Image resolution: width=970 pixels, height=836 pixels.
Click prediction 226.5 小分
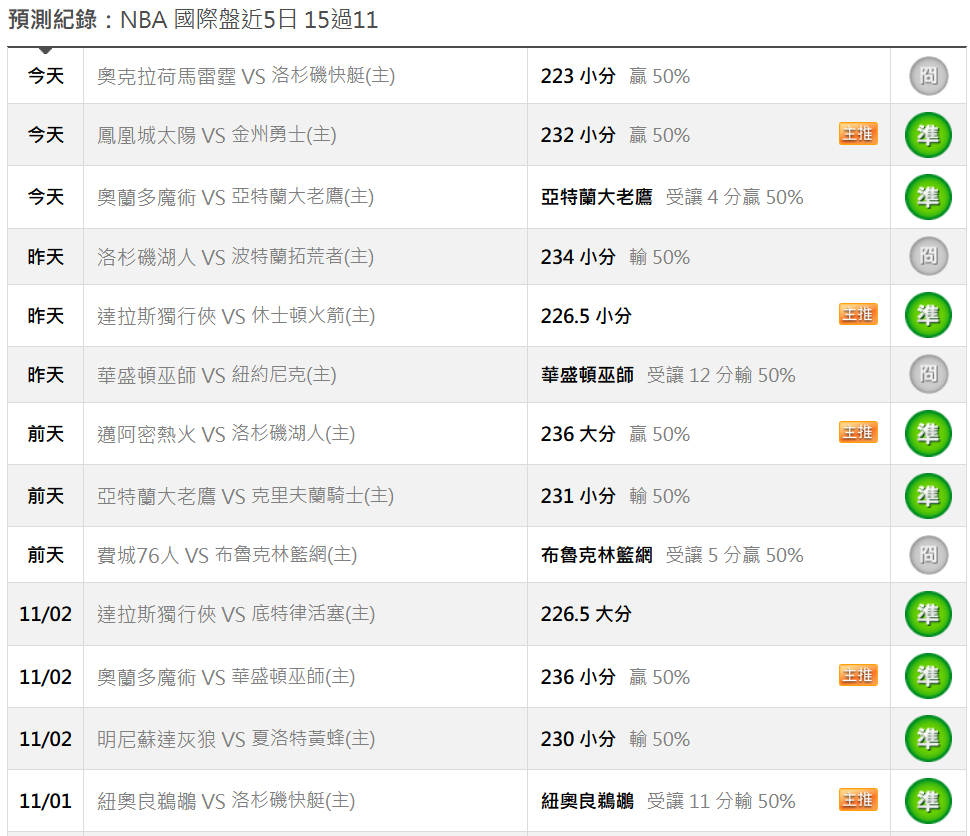(x=586, y=316)
